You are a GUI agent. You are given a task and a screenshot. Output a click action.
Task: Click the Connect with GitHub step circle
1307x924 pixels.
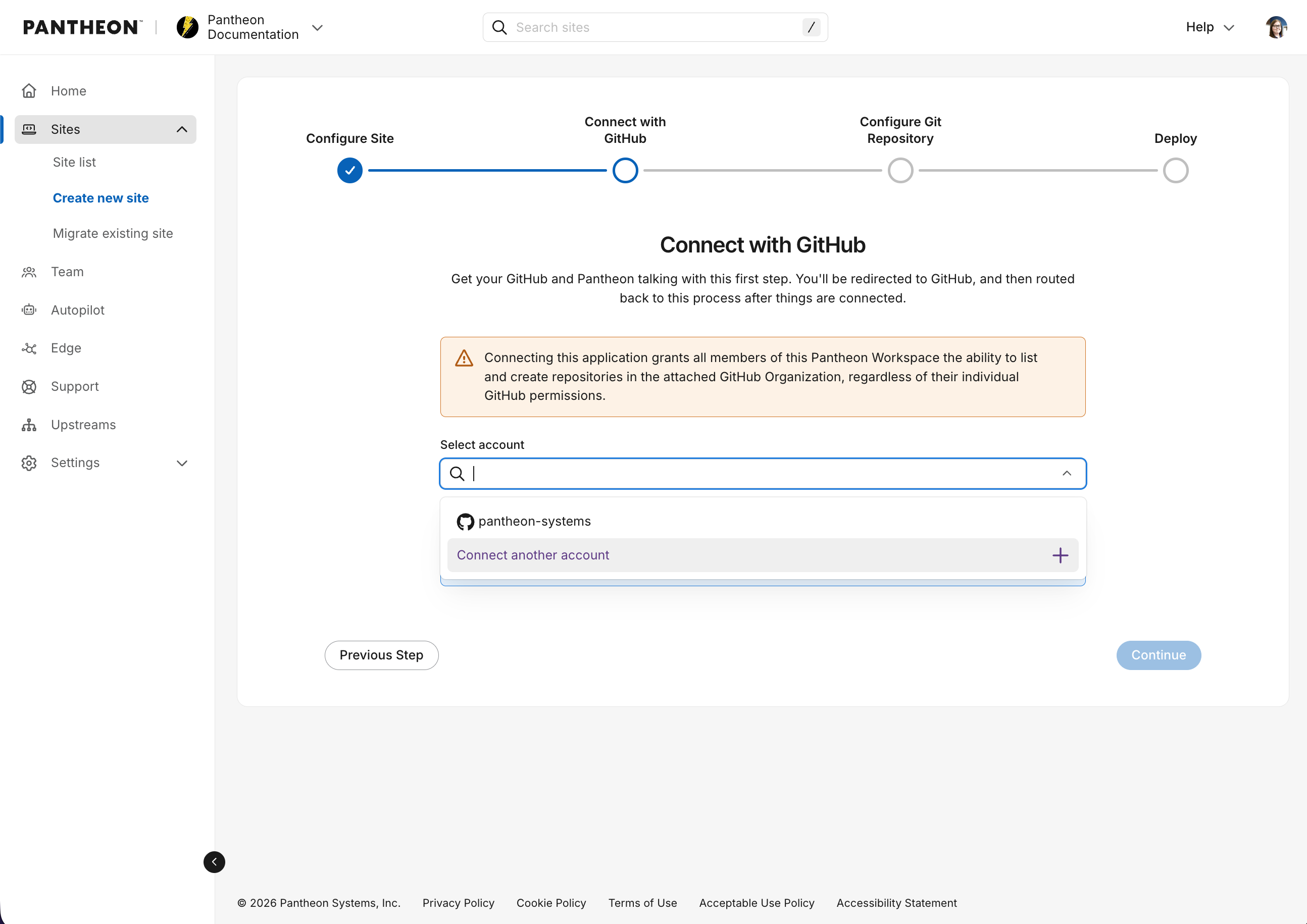click(x=625, y=171)
